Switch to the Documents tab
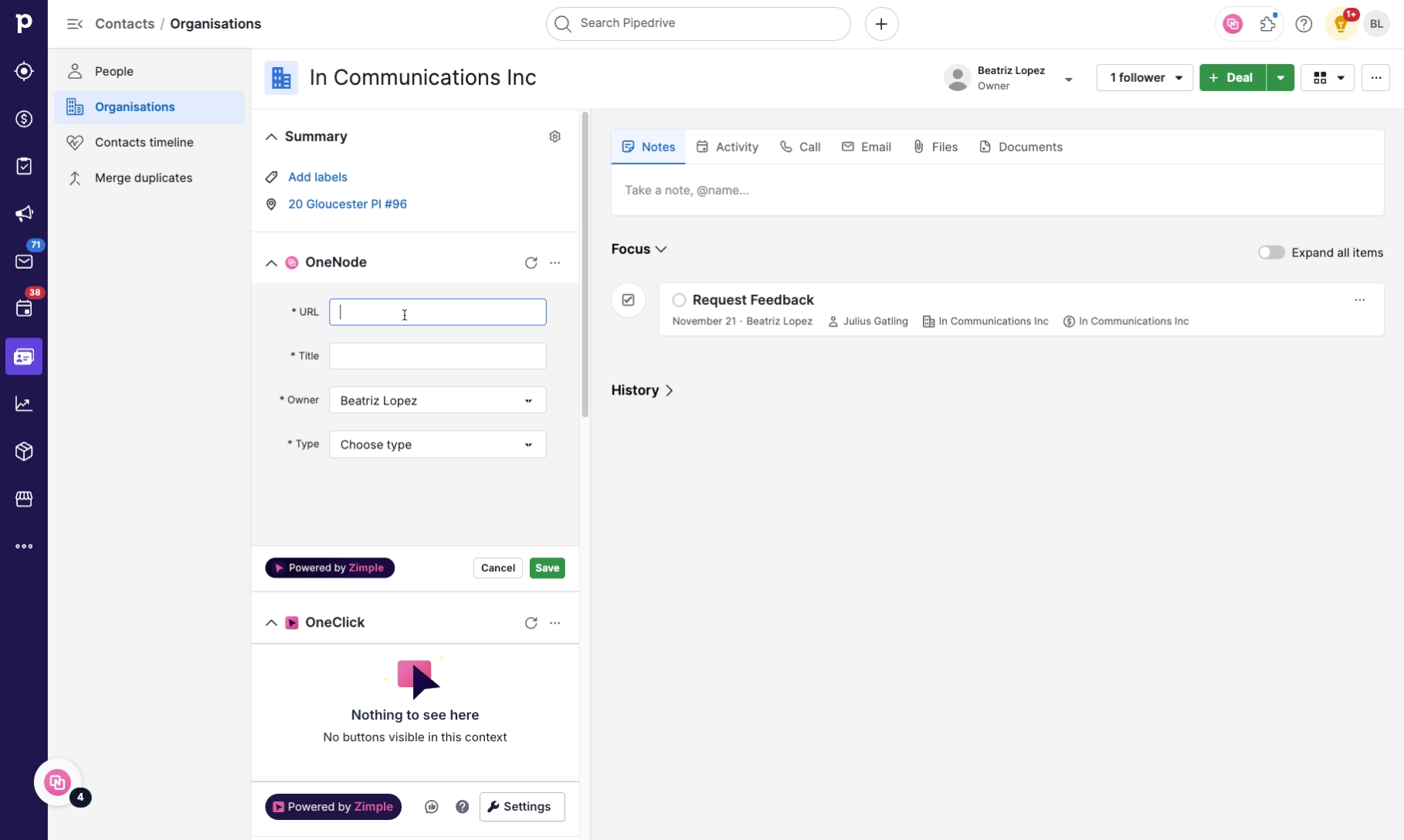 click(1021, 147)
